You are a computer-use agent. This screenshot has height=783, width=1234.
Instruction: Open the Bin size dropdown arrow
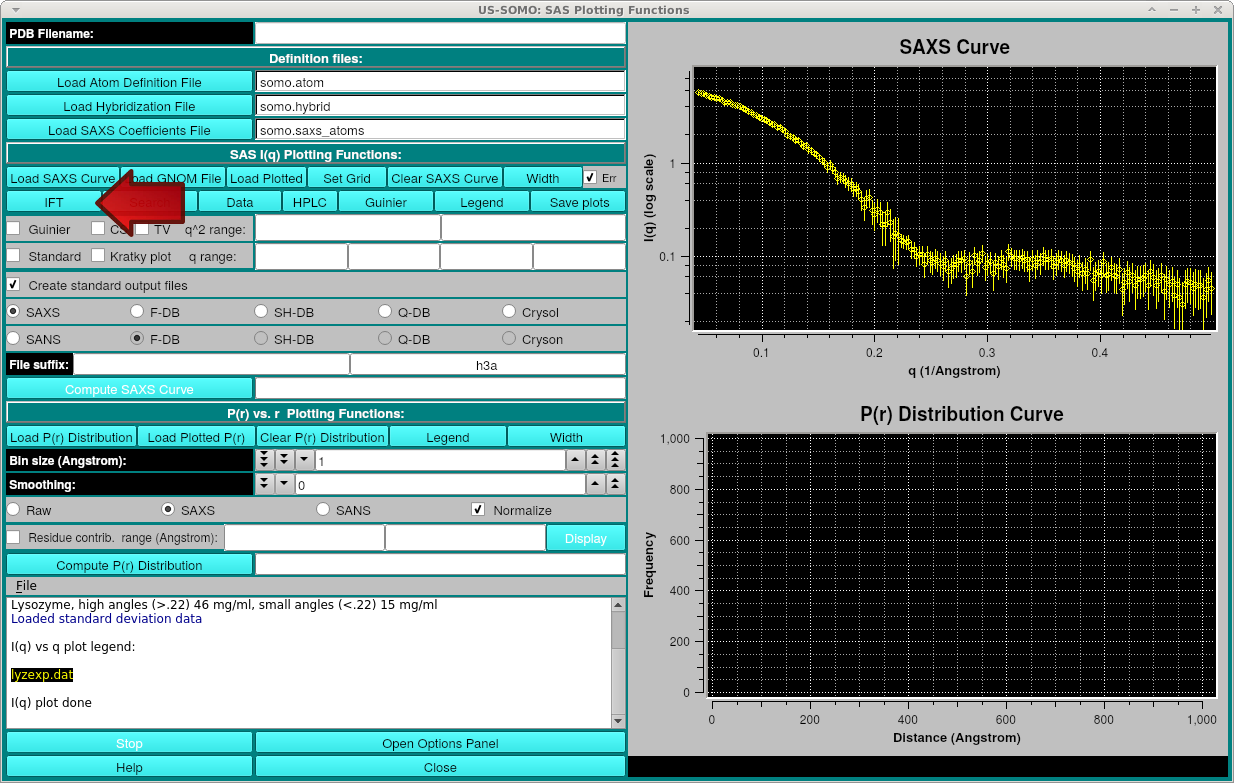point(303,459)
